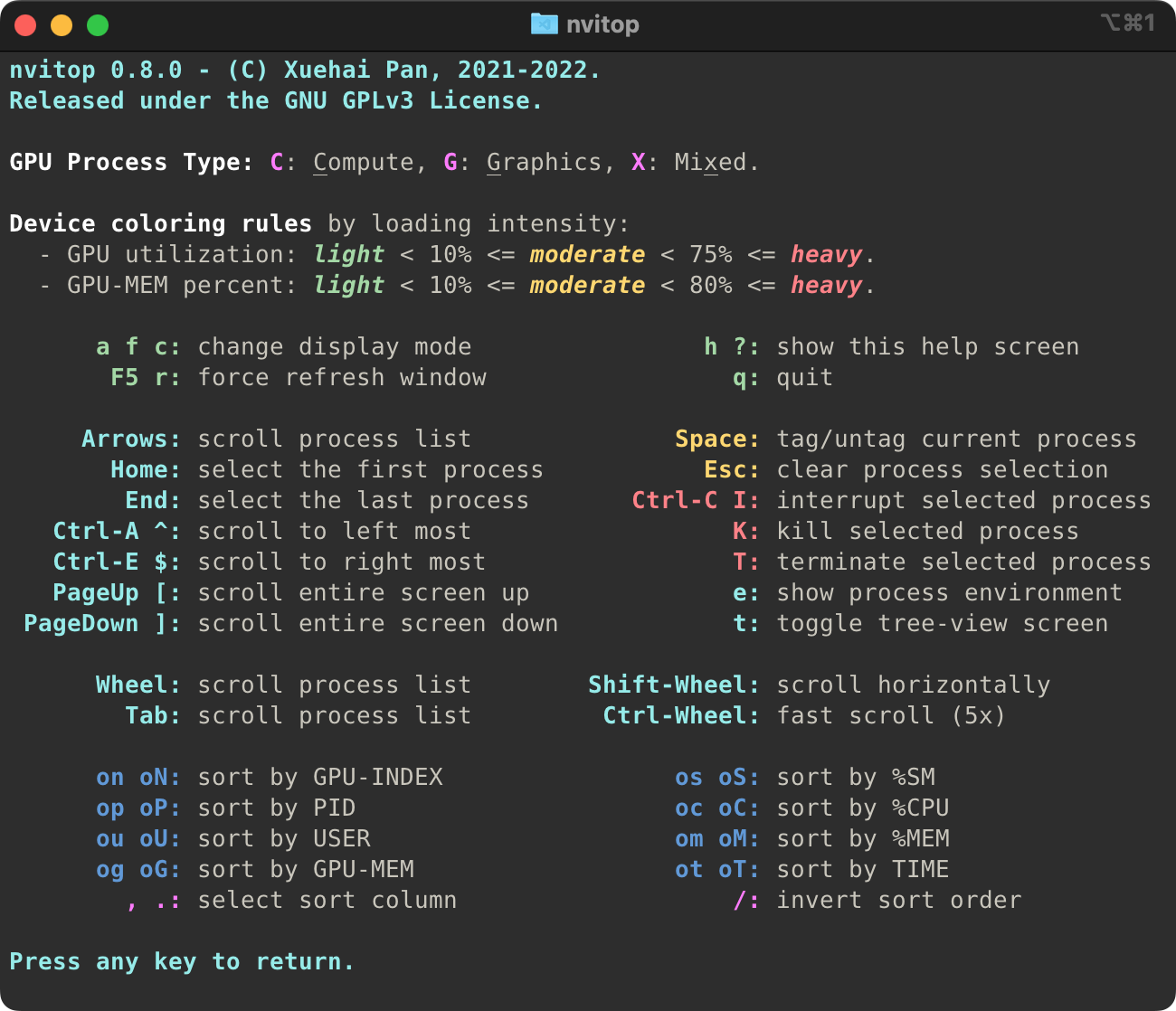Viewport: 1176px width, 1011px height.
Task: Click 'clear process selection' description
Action: [943, 469]
